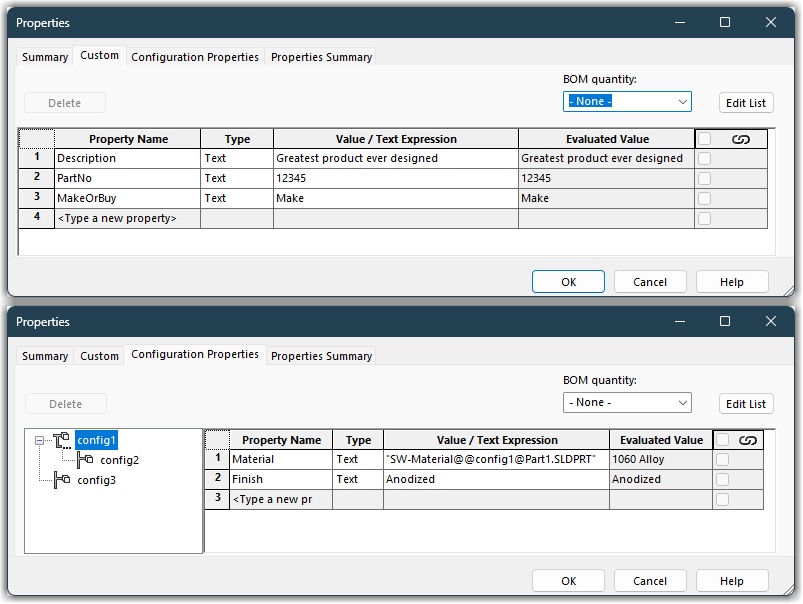The image size is (803, 604).
Task: Open upper BOM quantity dropdown
Action: [x=627, y=101]
